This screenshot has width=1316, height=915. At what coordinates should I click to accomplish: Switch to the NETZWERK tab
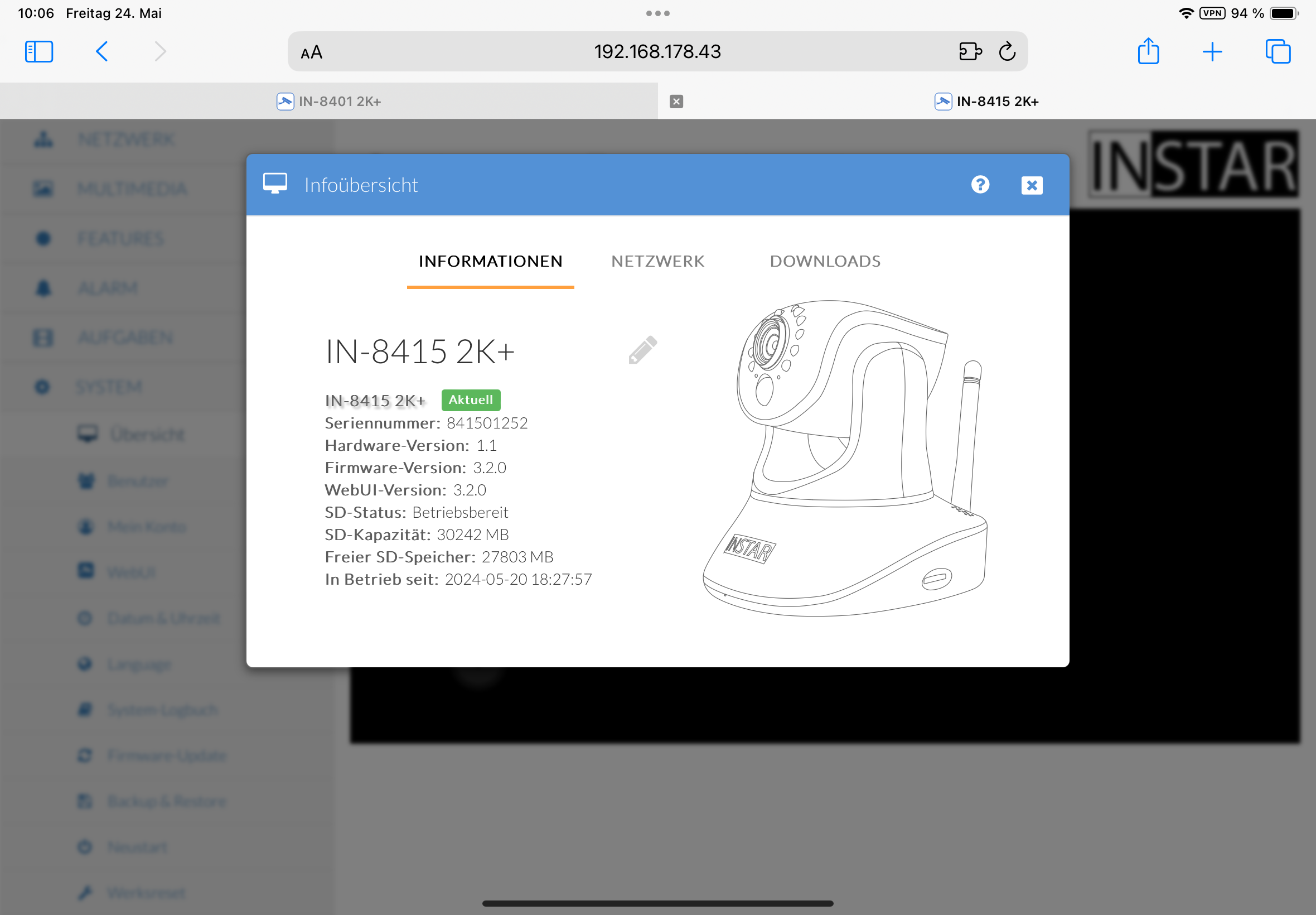pyautogui.click(x=657, y=262)
